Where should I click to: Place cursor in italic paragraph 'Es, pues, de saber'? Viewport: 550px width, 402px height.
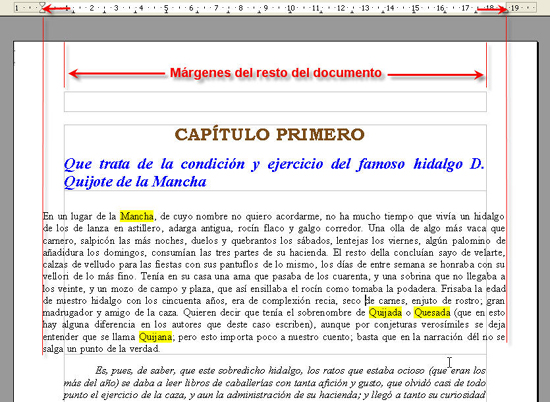[x=275, y=383]
